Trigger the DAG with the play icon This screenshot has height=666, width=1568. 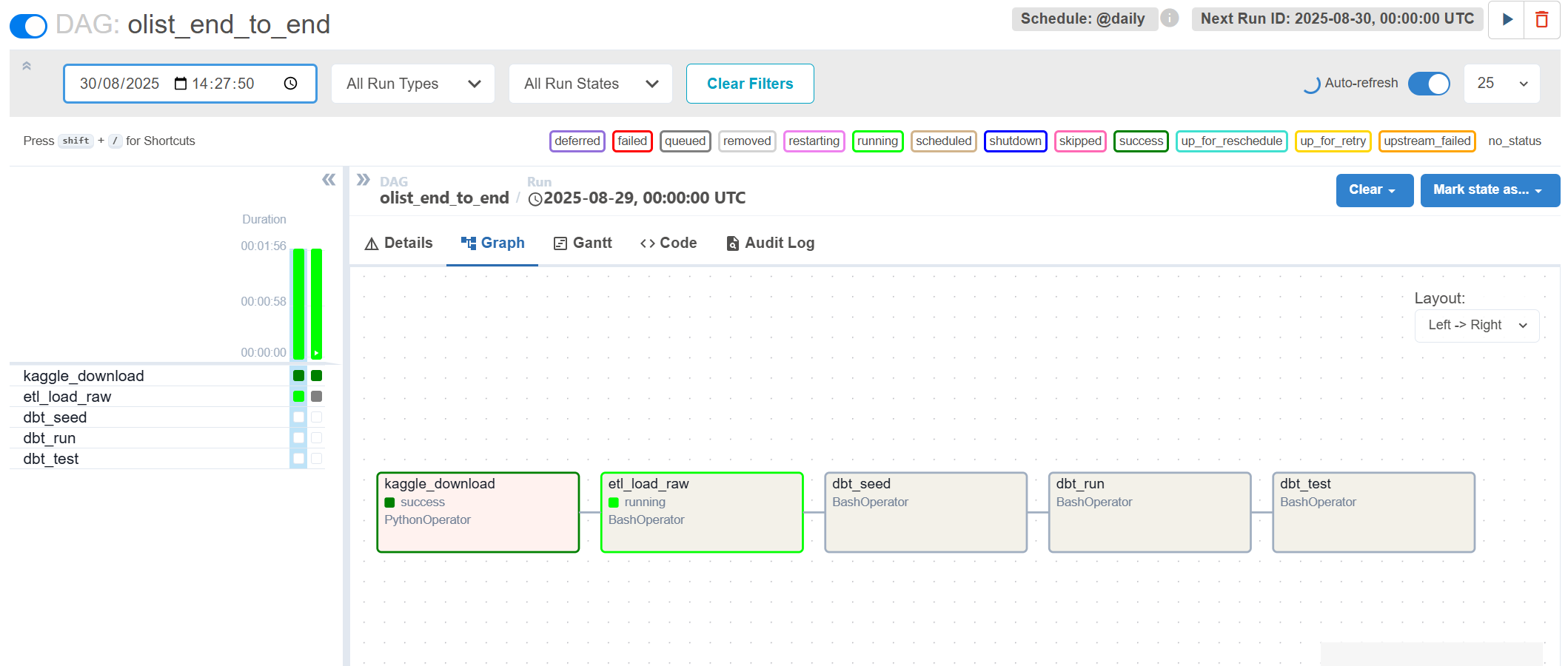[1507, 20]
